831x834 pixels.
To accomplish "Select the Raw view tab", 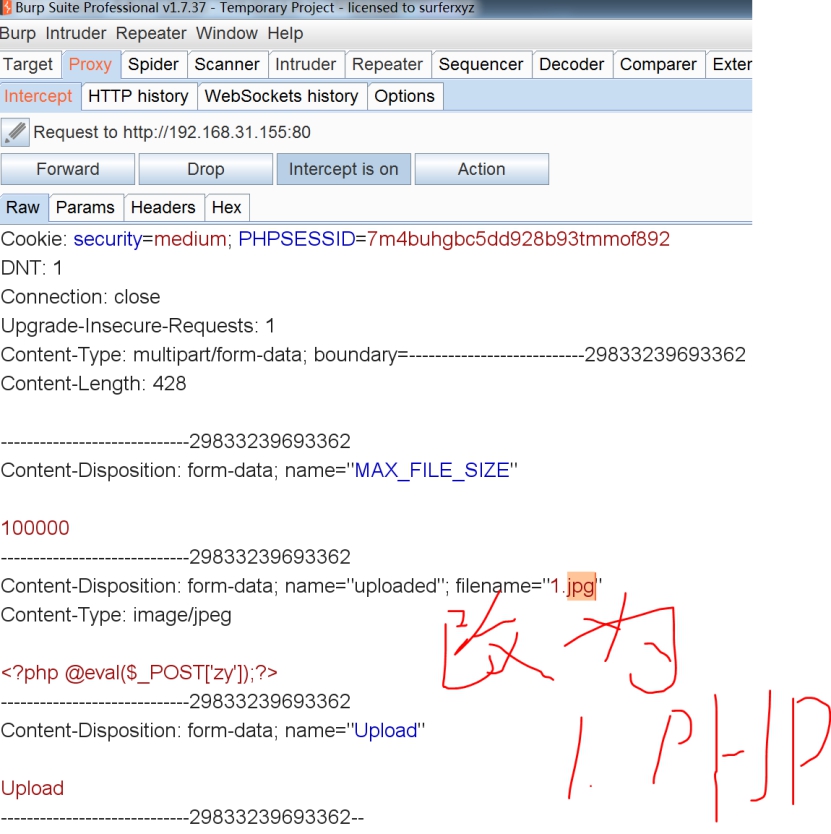I will [x=23, y=207].
